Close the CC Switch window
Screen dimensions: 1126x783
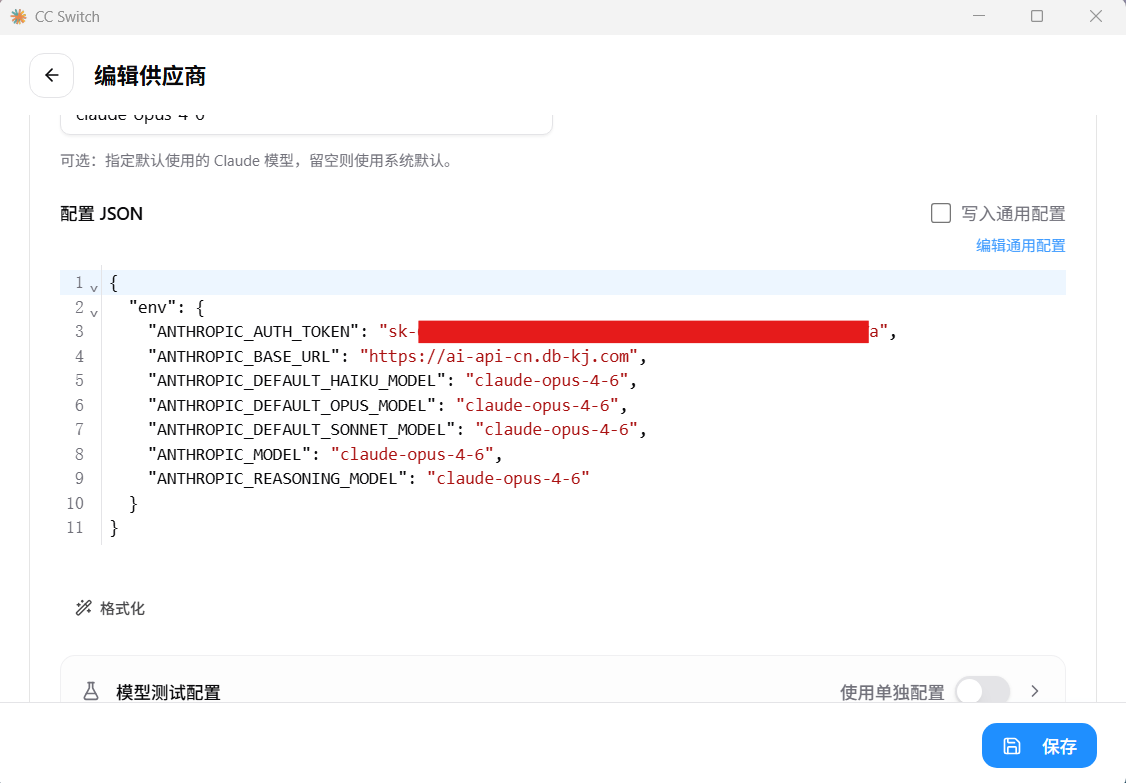click(x=1096, y=16)
